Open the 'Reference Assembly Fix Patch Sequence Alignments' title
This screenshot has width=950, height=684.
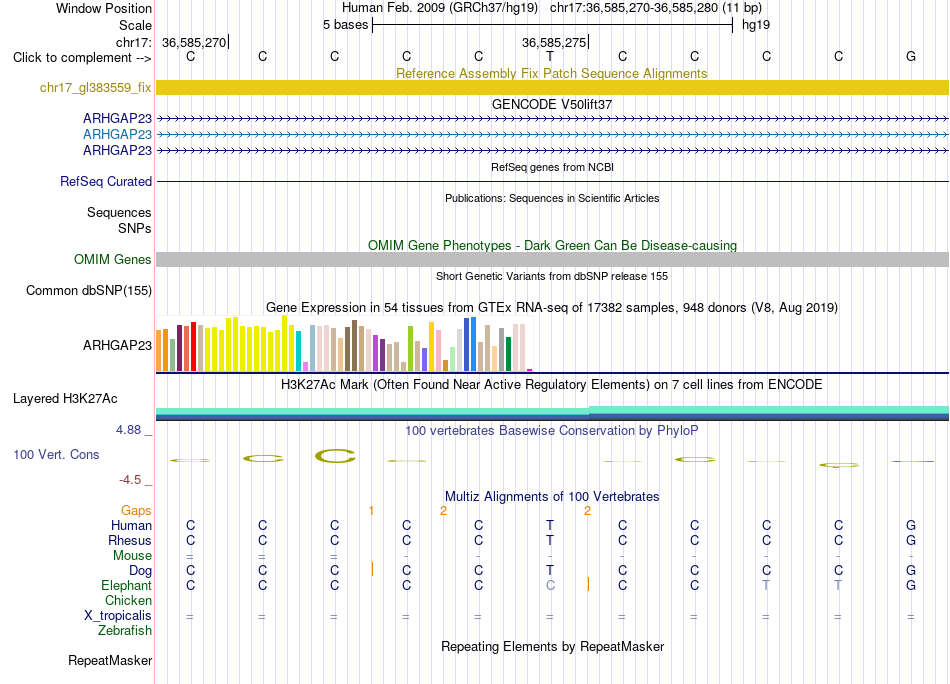point(551,73)
